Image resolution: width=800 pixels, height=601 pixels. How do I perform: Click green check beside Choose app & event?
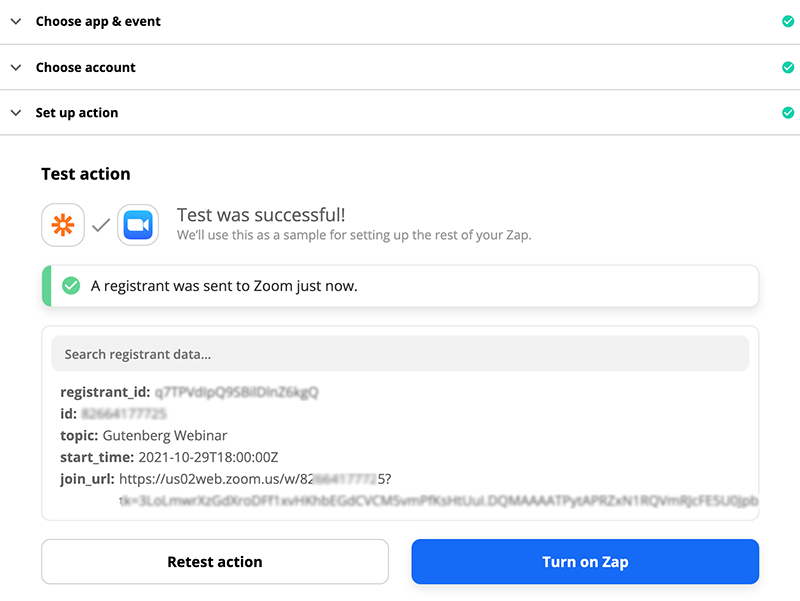(788, 21)
